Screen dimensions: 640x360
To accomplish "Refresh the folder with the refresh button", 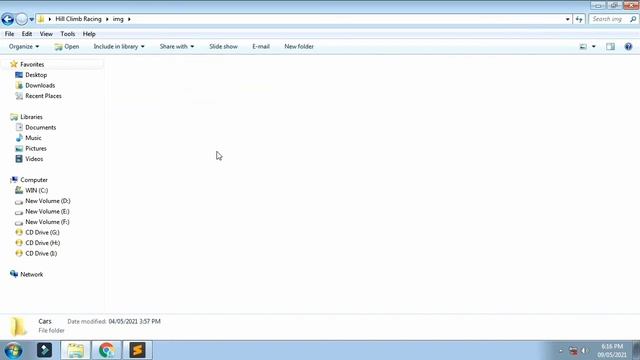I will 579,19.
